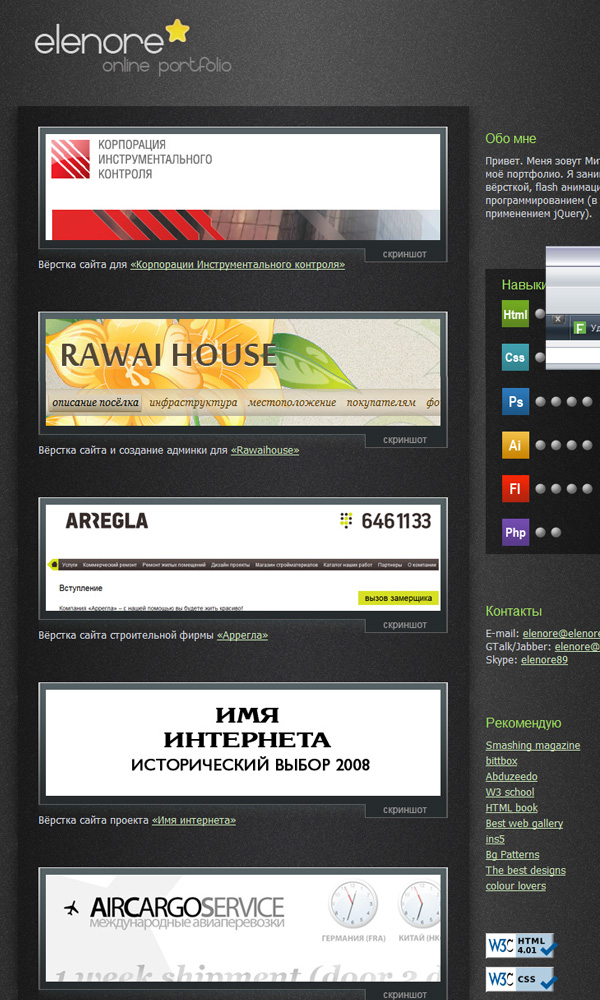The height and width of the screenshot is (1000, 600).
Task: Click the first rating dot in Php row
Action: click(541, 533)
